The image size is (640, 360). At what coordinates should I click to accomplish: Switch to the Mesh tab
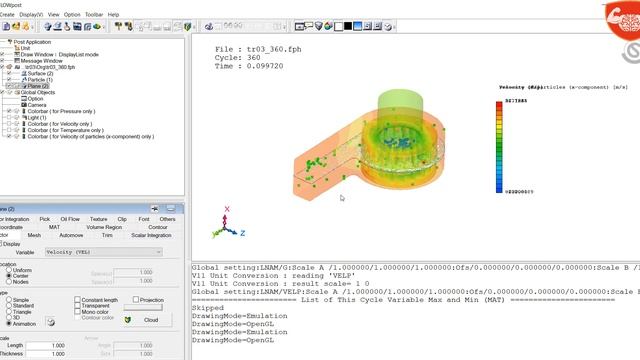(34, 235)
